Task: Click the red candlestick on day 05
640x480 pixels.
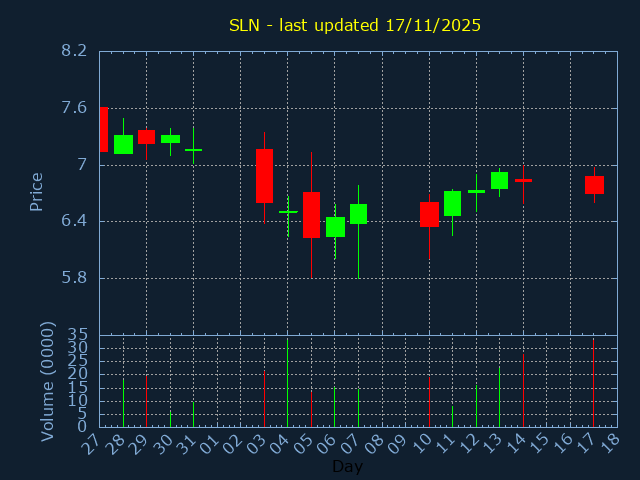Action: [311, 214]
